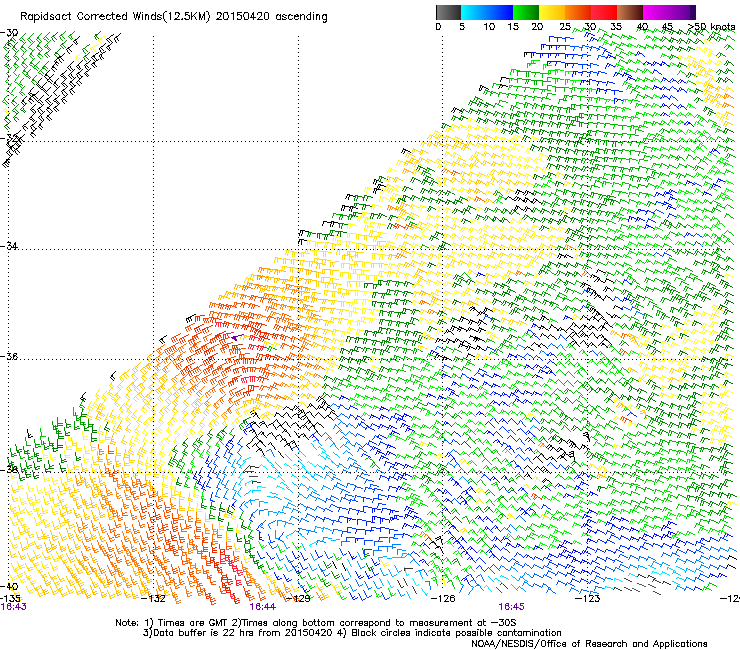Screen dimensions: 740x650
Task: Click the legend '25' knots tick label
Action: click(564, 27)
